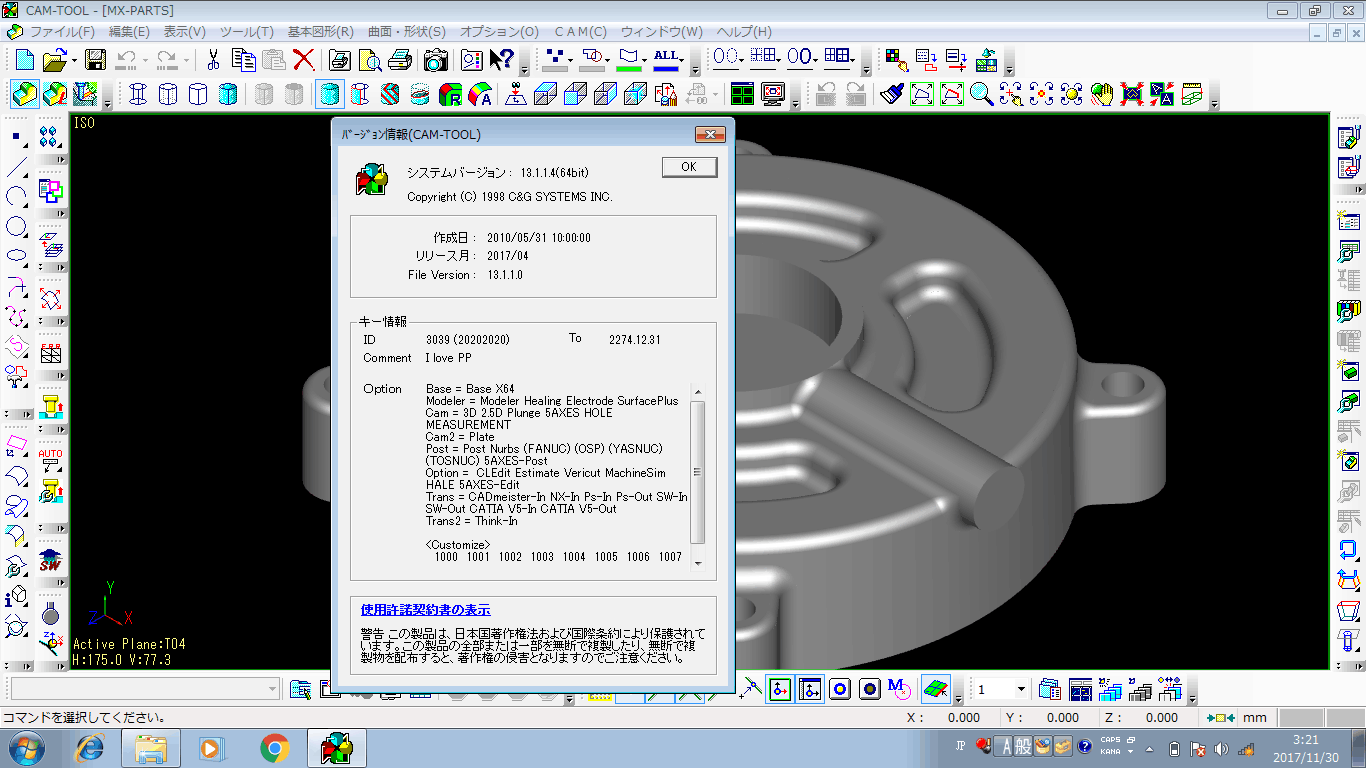This screenshot has height=768, width=1366.
Task: Open the CAM(C) menu
Action: point(580,32)
